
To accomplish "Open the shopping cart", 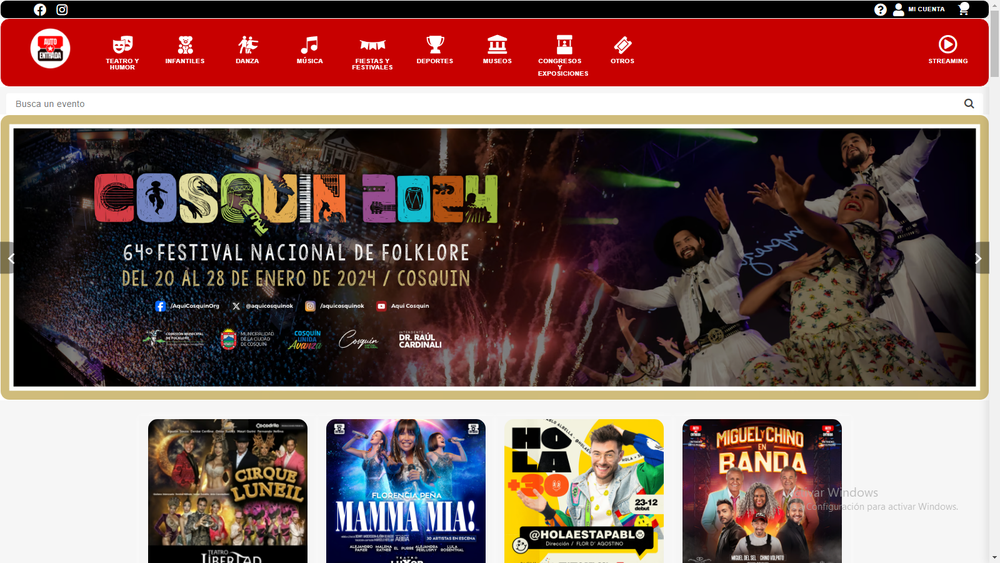I will (x=963, y=9).
